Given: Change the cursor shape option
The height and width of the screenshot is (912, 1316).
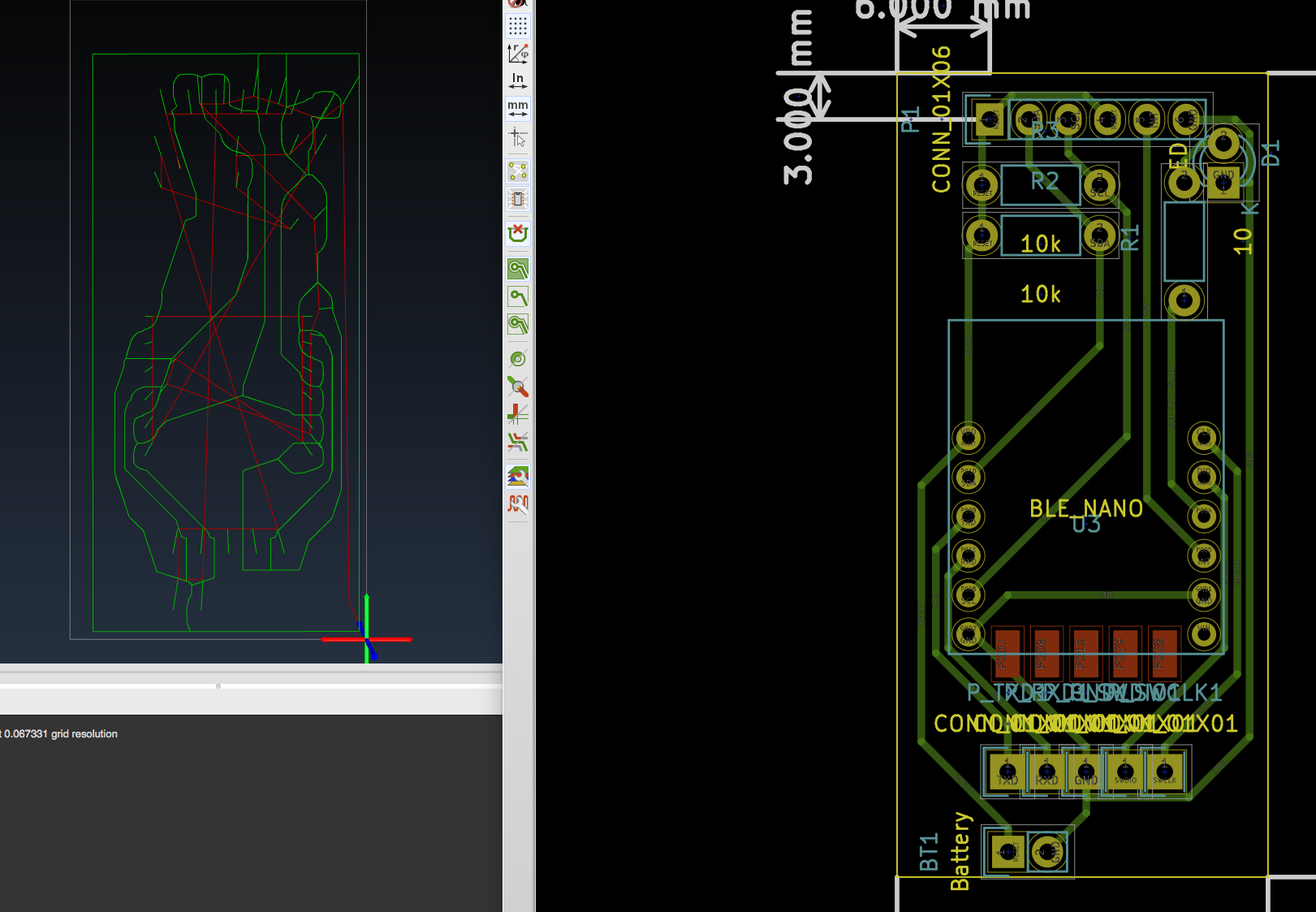Looking at the screenshot, I should [x=518, y=137].
